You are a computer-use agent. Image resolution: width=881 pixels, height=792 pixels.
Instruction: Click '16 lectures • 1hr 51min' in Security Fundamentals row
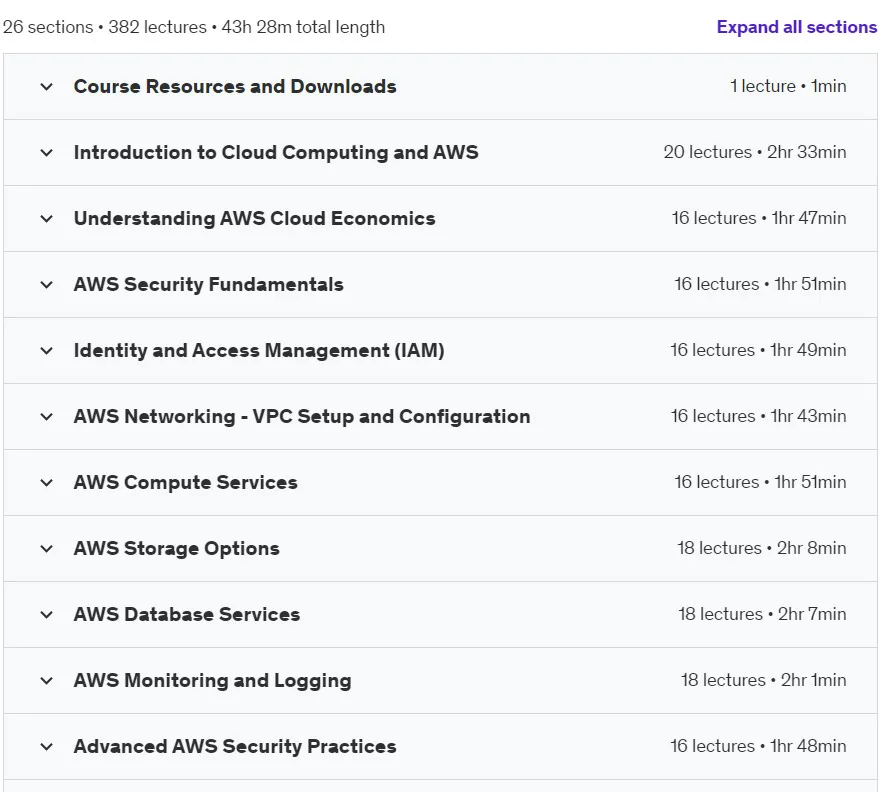(x=760, y=284)
